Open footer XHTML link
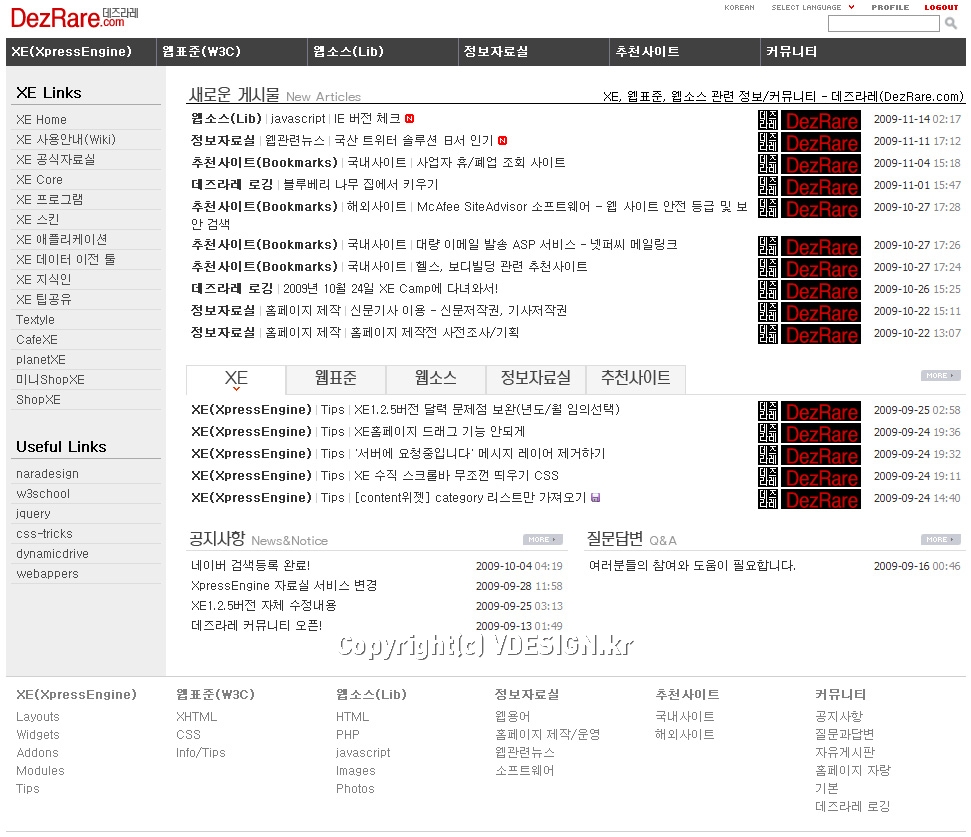The width and height of the screenshot is (971, 837). pos(196,716)
